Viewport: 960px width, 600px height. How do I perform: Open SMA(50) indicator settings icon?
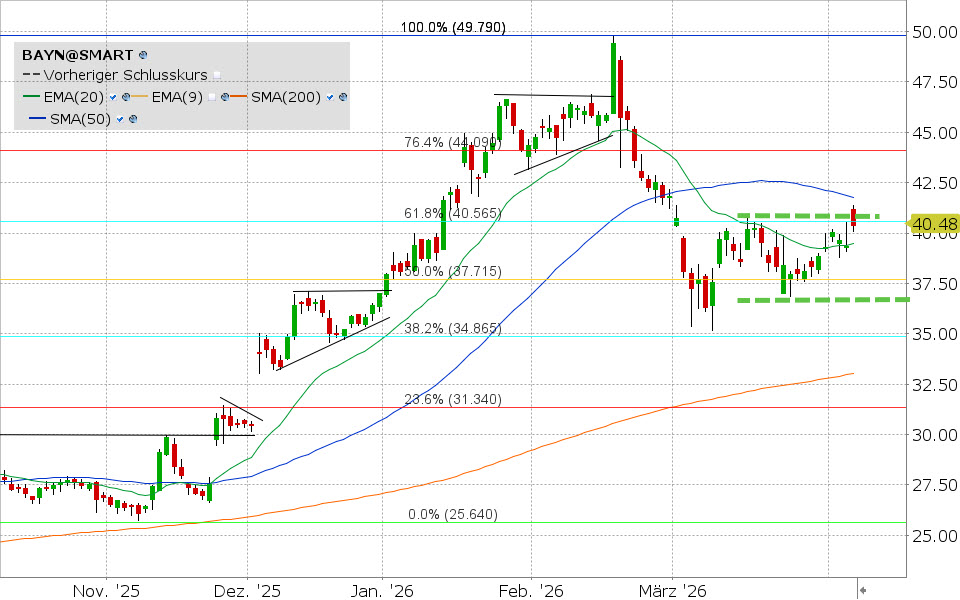(133, 119)
